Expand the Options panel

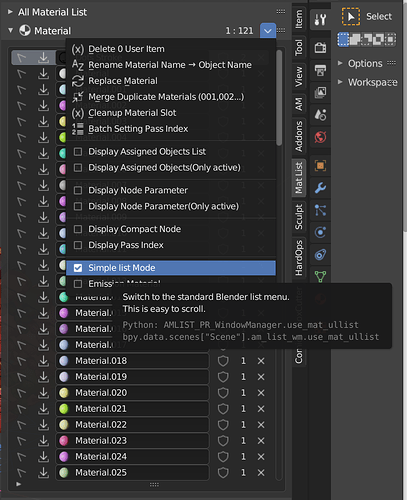(340, 63)
